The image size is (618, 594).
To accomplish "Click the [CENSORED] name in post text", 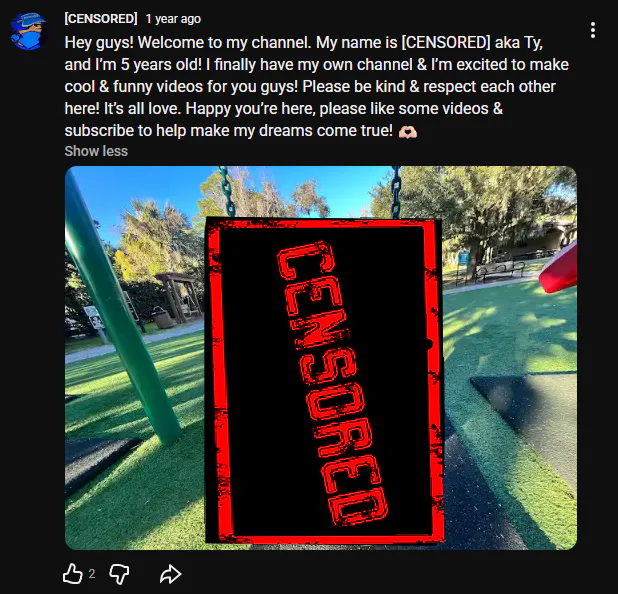I will pyautogui.click(x=446, y=43).
